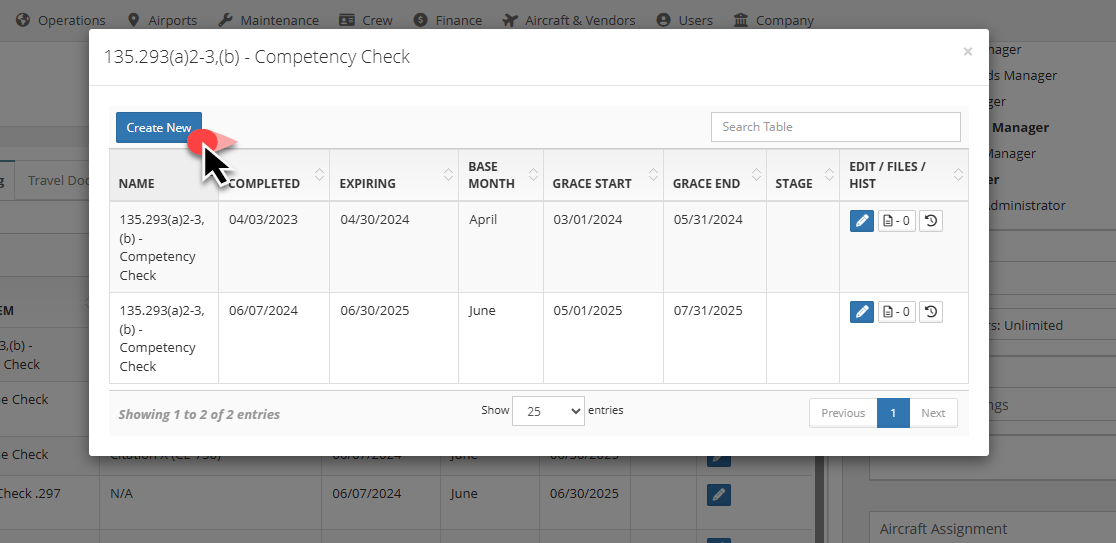
Task: Open the Operations menu
Action: tap(60, 21)
